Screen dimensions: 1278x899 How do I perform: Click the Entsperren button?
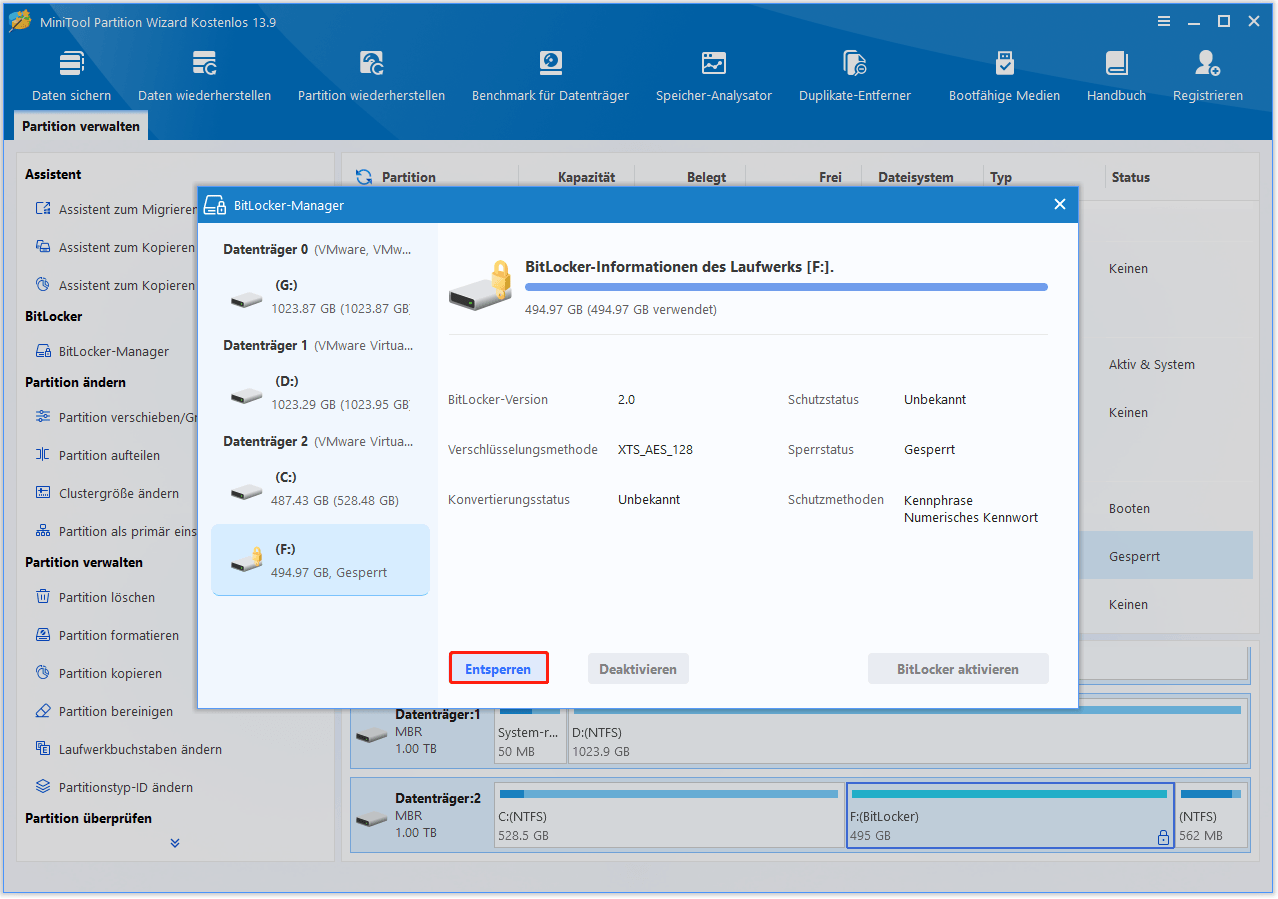pos(498,669)
